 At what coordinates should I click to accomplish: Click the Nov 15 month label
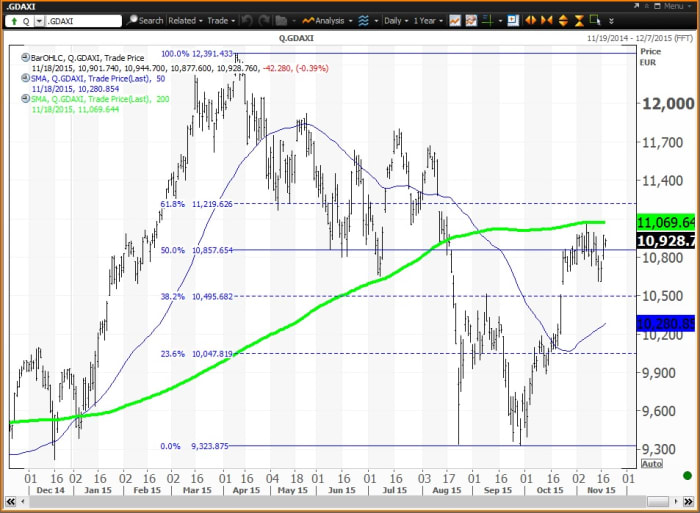click(601, 490)
